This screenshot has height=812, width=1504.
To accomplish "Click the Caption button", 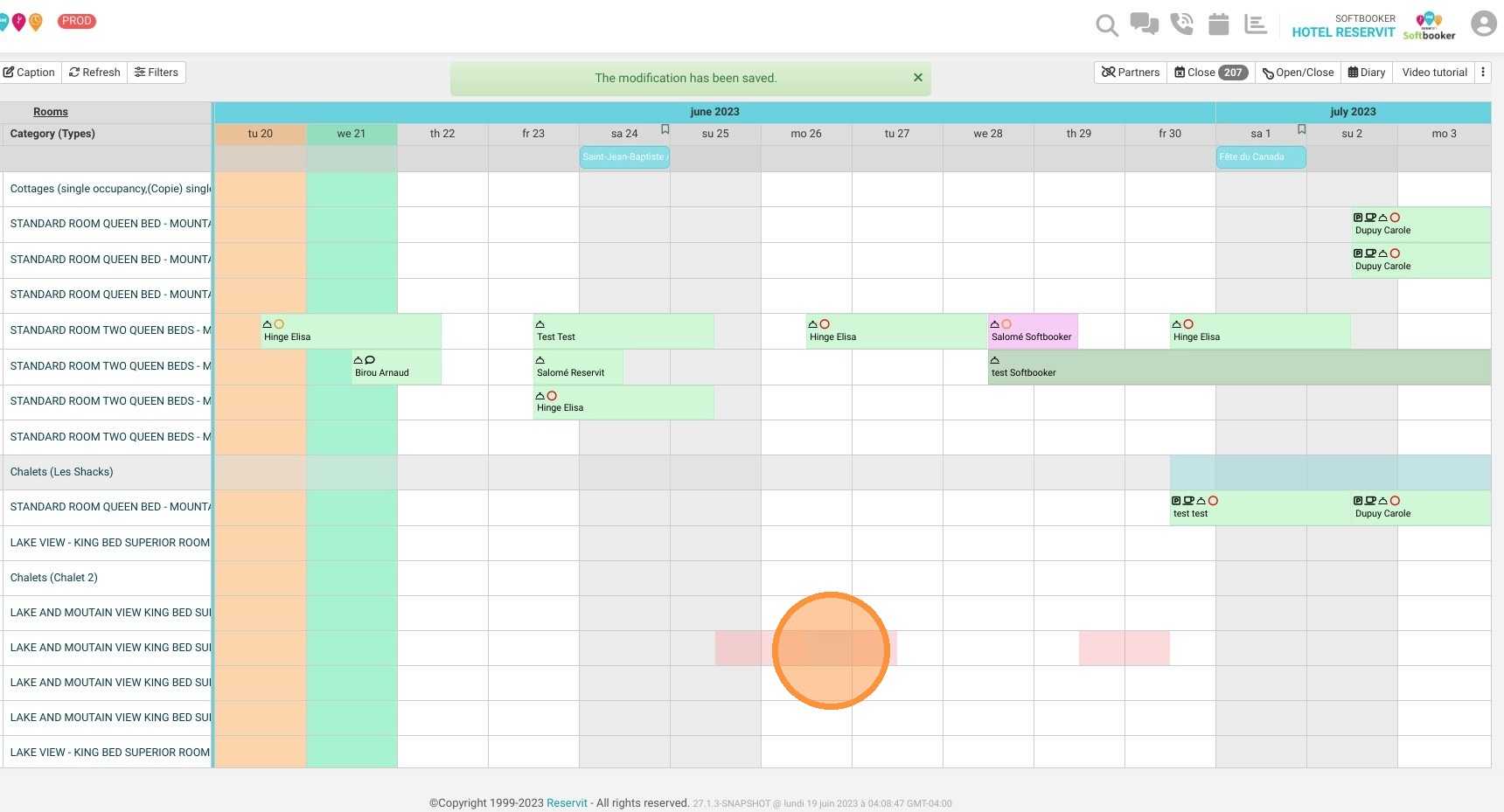I will click(x=29, y=73).
